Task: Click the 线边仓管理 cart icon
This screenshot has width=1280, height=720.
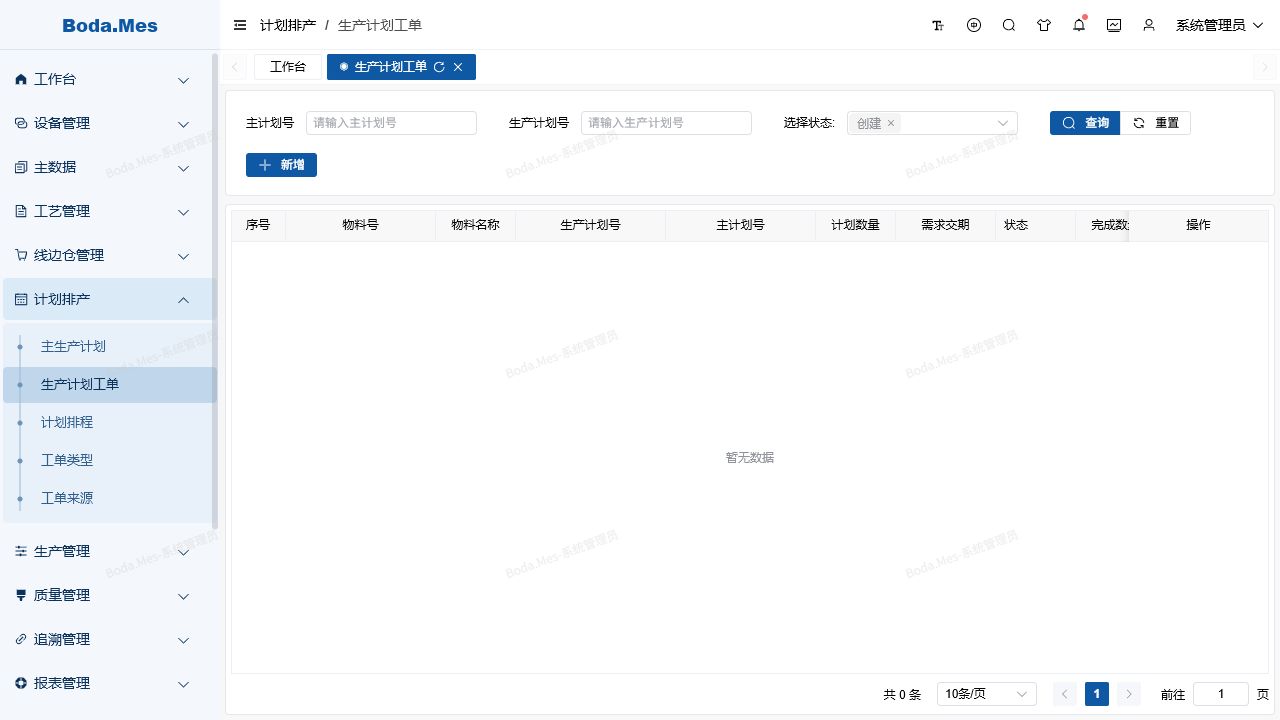Action: pos(21,255)
